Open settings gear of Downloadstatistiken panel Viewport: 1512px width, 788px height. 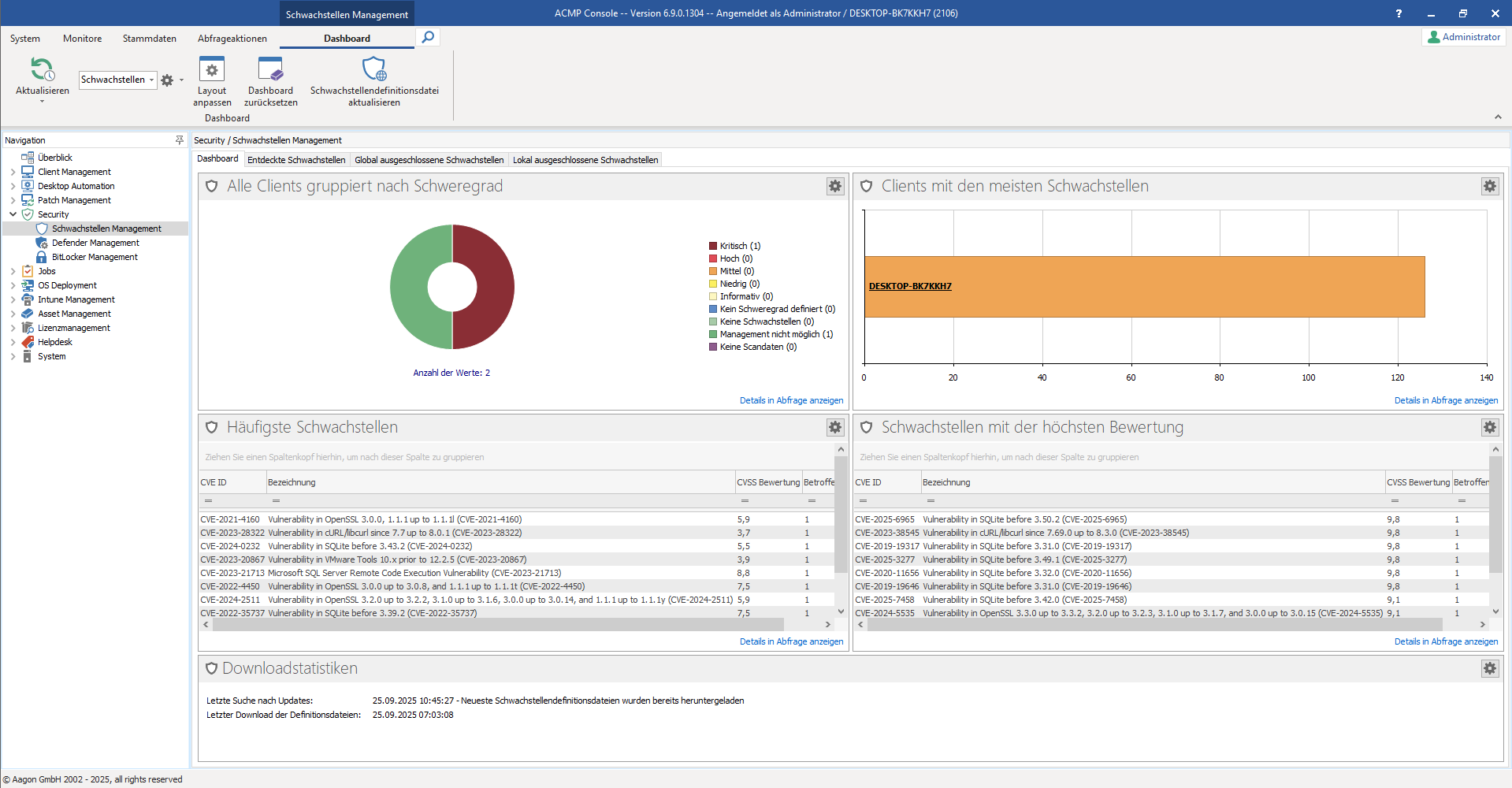click(x=1489, y=668)
